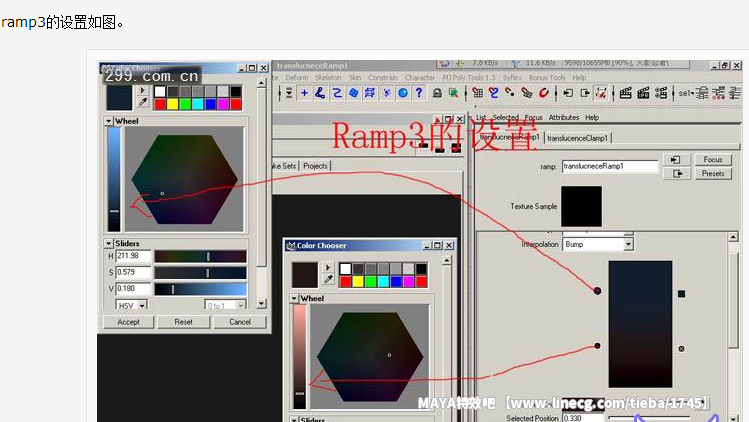Click the ramp name input field
749x422 pixels.
[x=610, y=166]
